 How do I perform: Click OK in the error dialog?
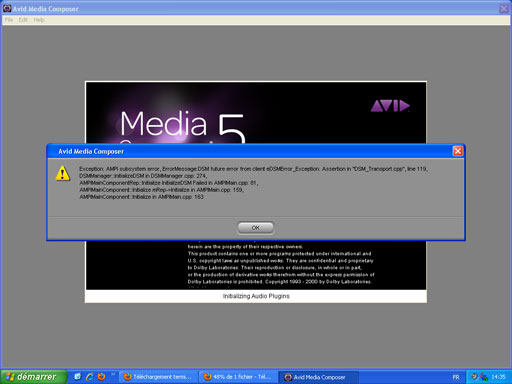(x=255, y=228)
